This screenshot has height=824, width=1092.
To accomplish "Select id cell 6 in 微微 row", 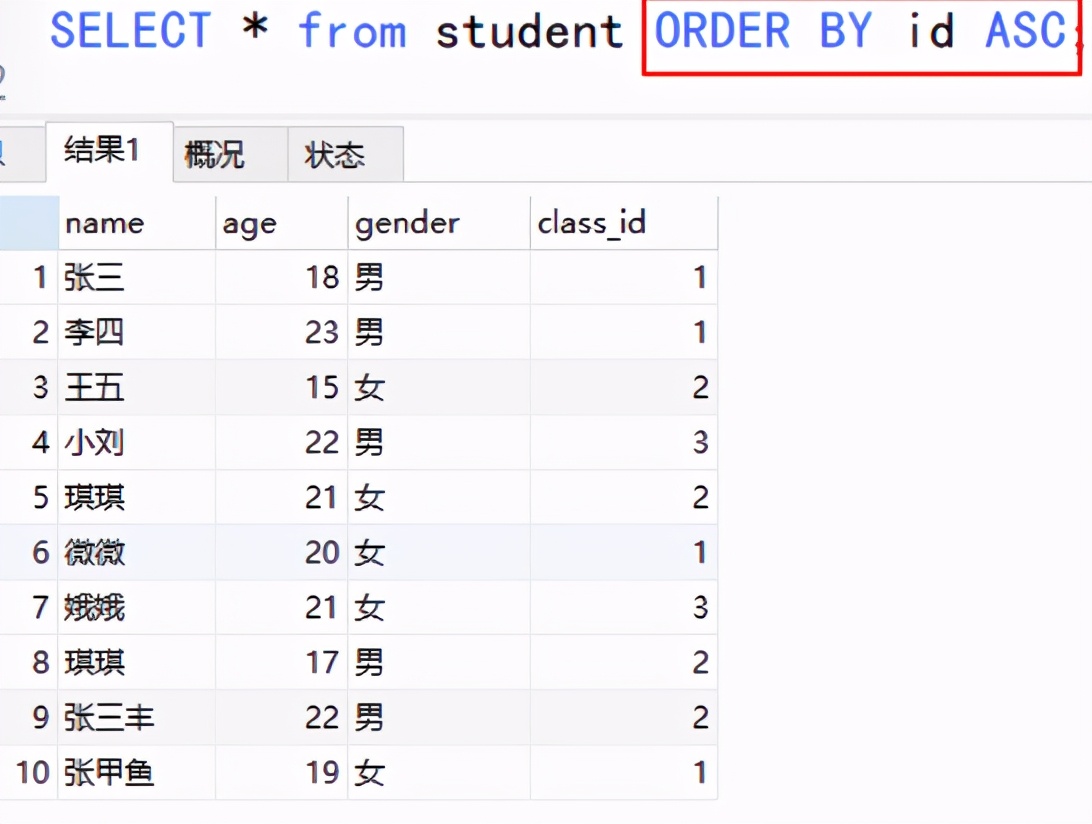I will coord(29,552).
